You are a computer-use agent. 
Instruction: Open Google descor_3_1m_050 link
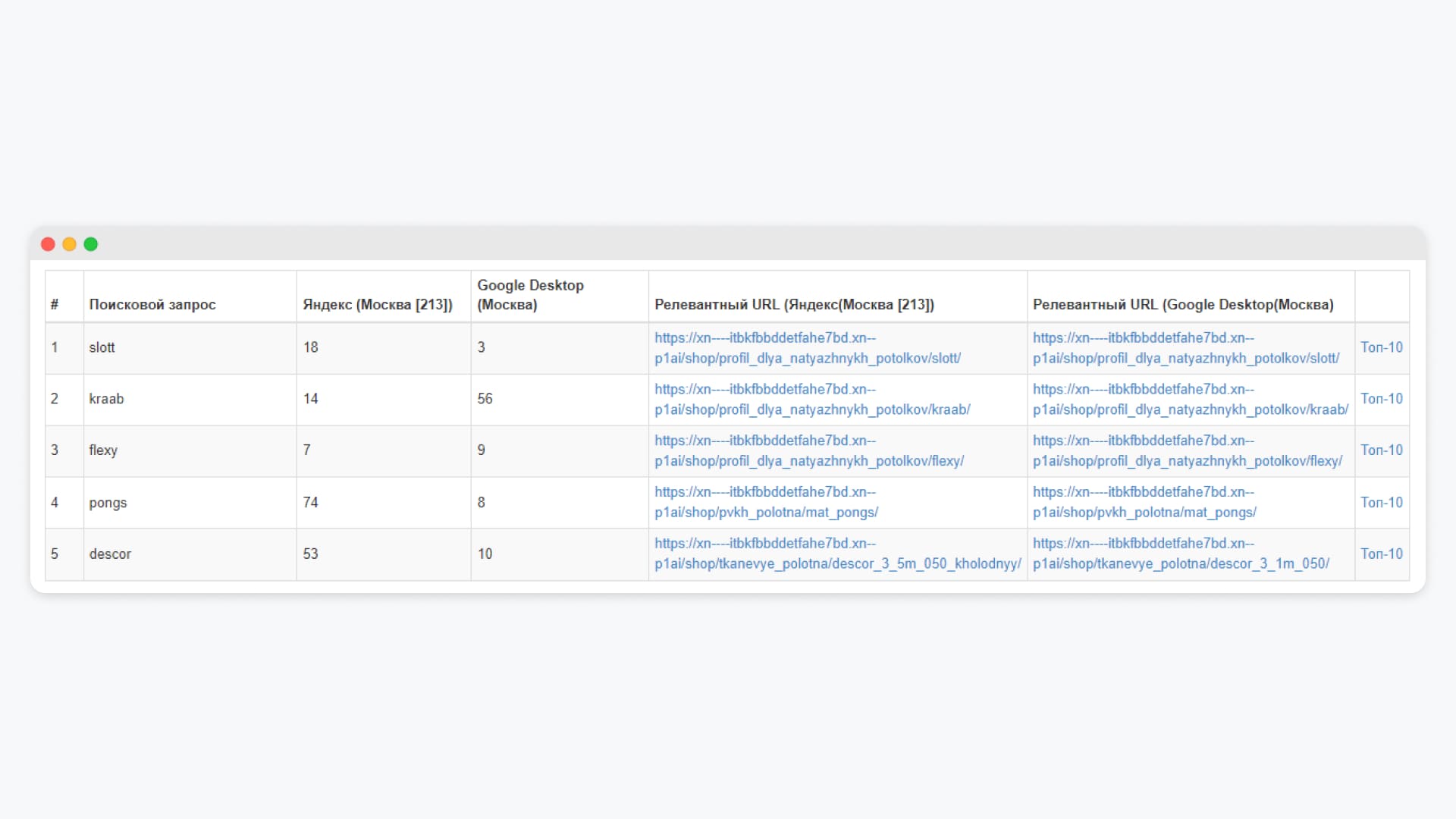click(x=1181, y=554)
